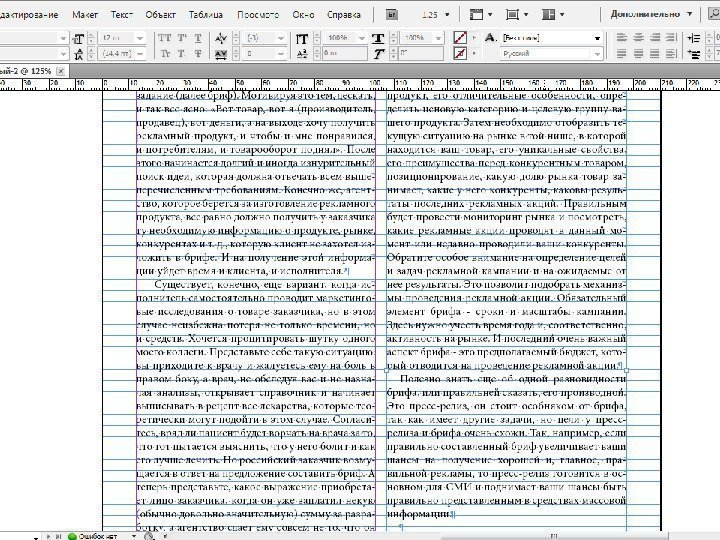
Task: Toggle Underline formatting
Action: coord(198,38)
